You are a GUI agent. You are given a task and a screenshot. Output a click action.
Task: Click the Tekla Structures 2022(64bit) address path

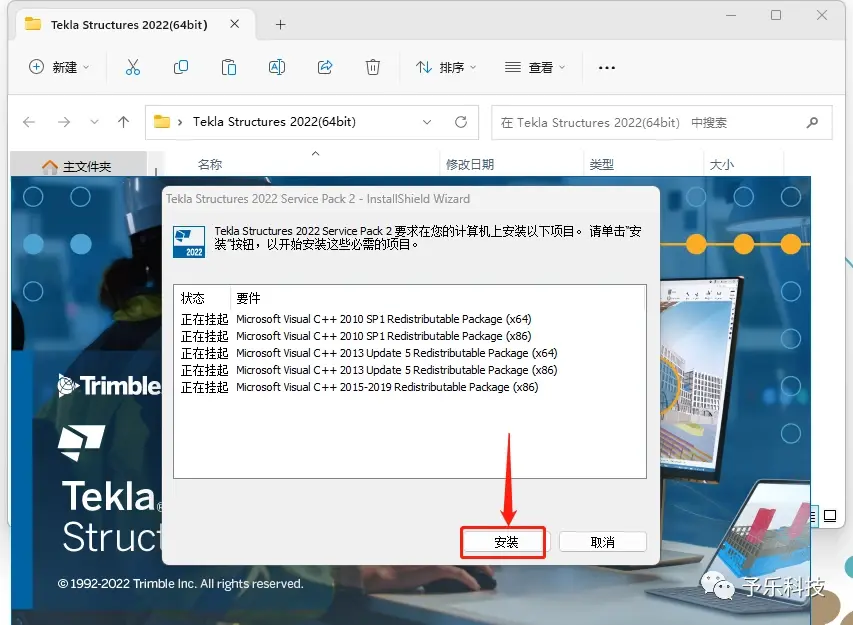coord(274,122)
